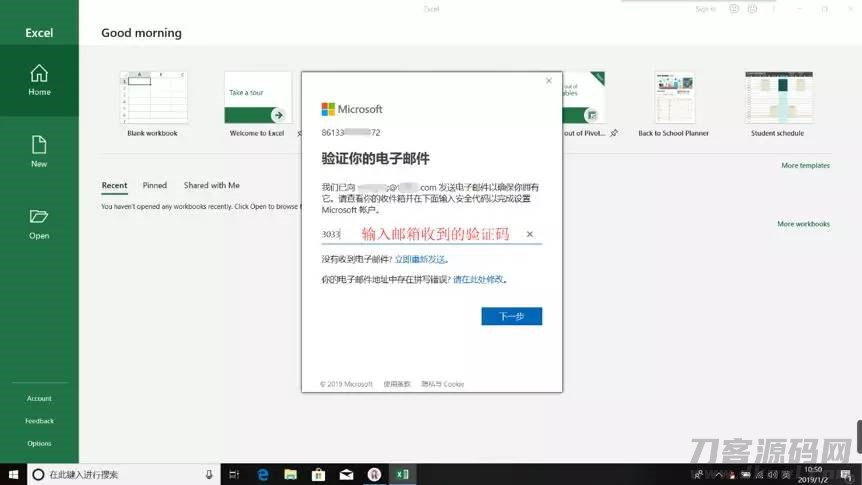Open Account settings in sidebar
This screenshot has width=862, height=485.
point(39,398)
